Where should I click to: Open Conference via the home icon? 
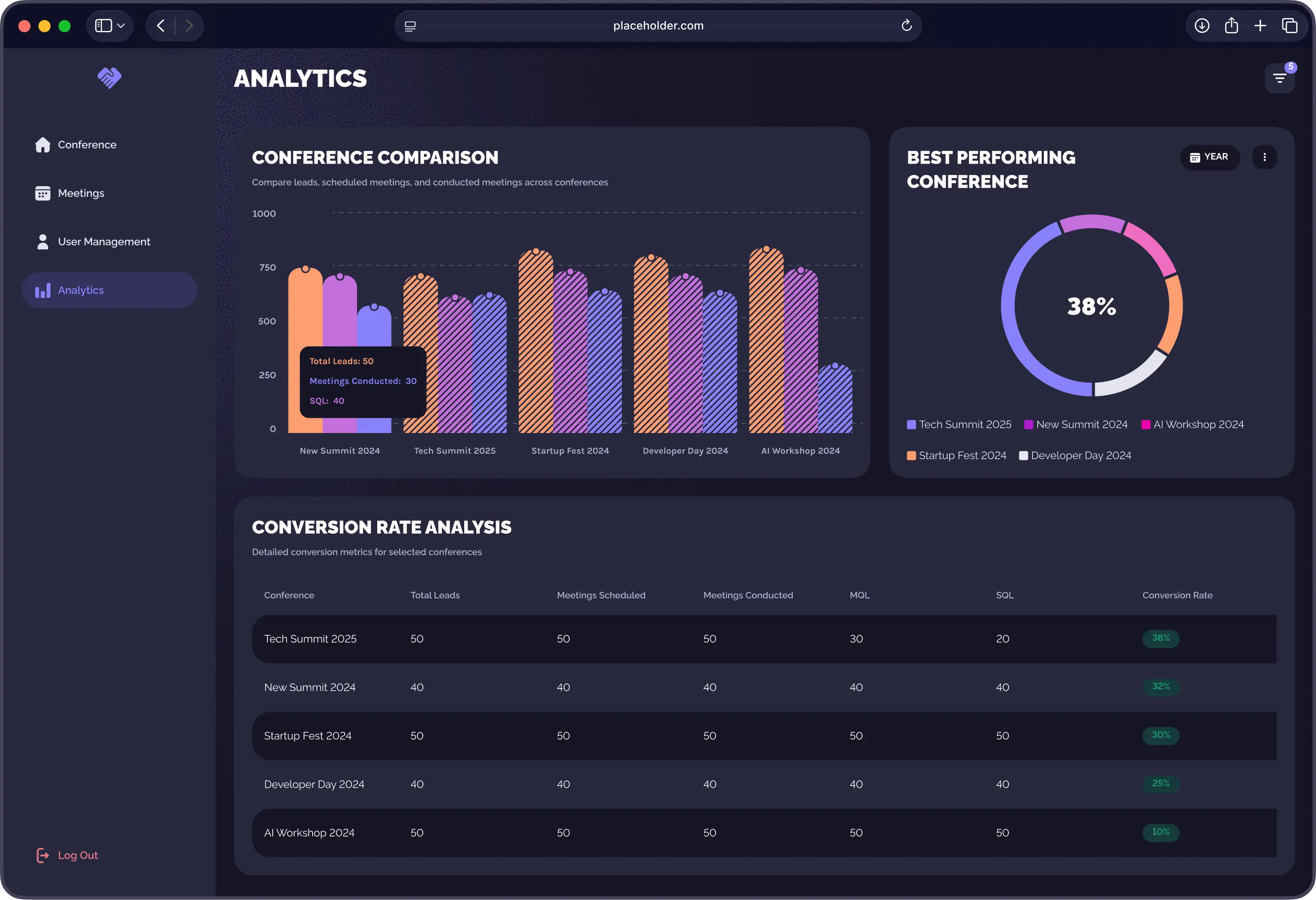tap(43, 144)
